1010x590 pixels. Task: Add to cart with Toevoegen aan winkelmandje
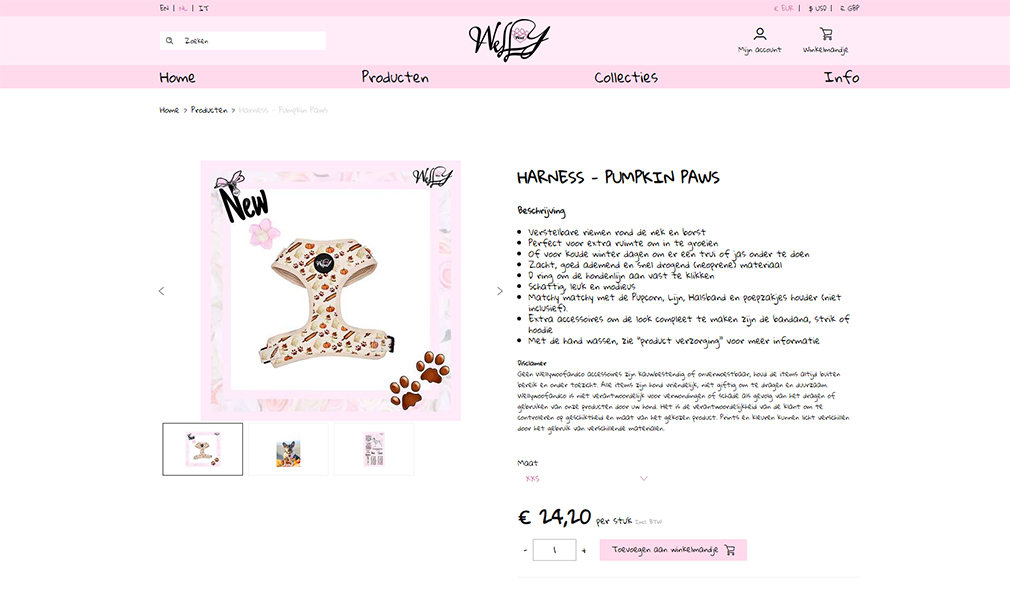click(x=673, y=550)
